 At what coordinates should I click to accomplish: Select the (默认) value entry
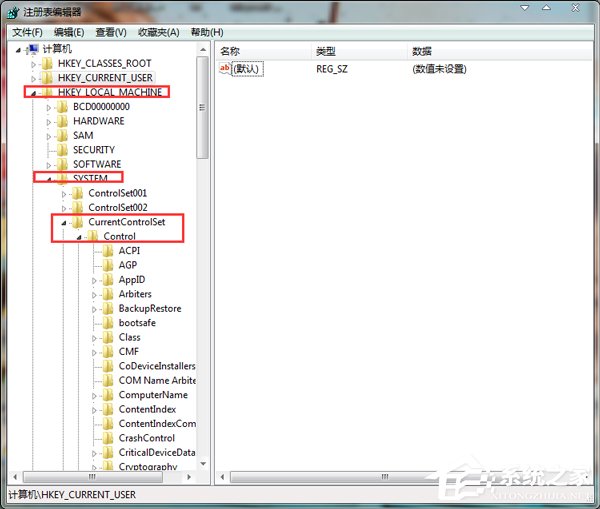tap(246, 69)
